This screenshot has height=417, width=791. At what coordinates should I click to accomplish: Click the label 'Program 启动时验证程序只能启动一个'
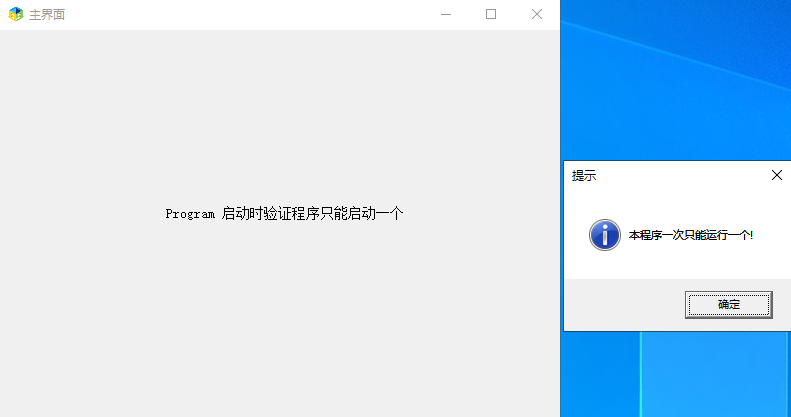pyautogui.click(x=284, y=214)
